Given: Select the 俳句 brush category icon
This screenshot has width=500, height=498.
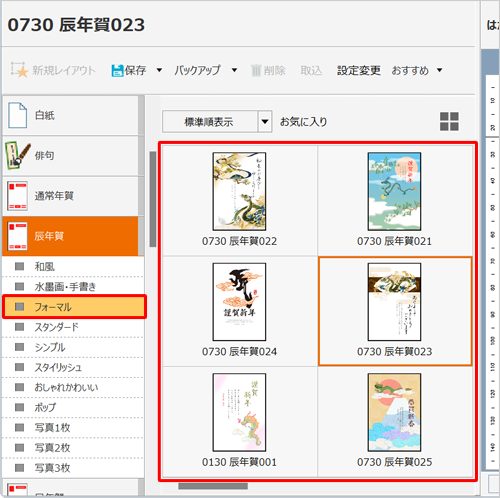Looking at the screenshot, I should [x=17, y=156].
